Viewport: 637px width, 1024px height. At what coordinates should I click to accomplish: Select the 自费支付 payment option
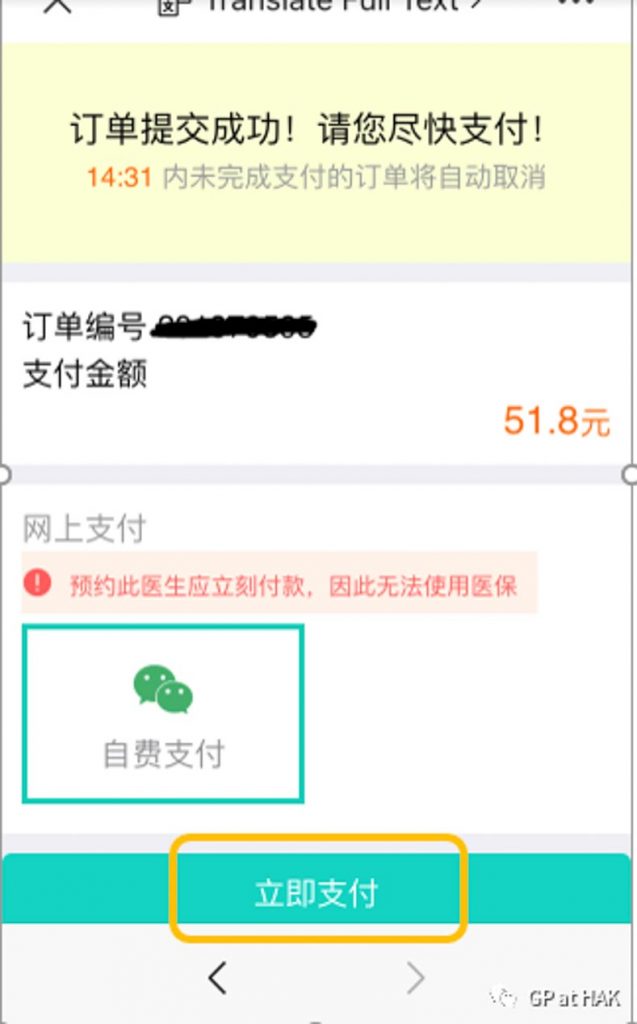tap(163, 714)
